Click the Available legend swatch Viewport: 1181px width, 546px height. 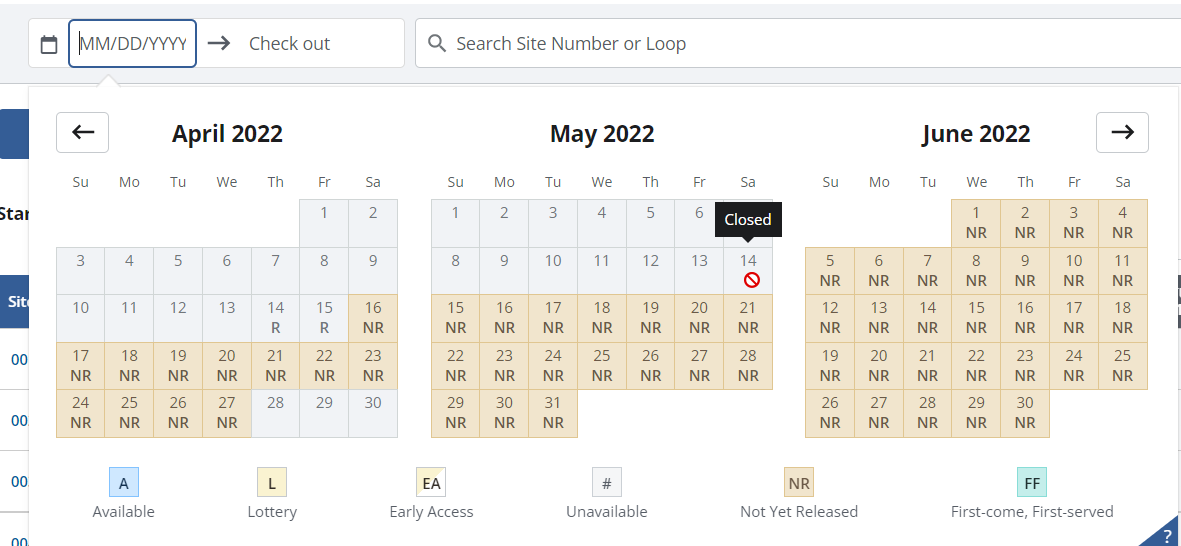pyautogui.click(x=124, y=483)
